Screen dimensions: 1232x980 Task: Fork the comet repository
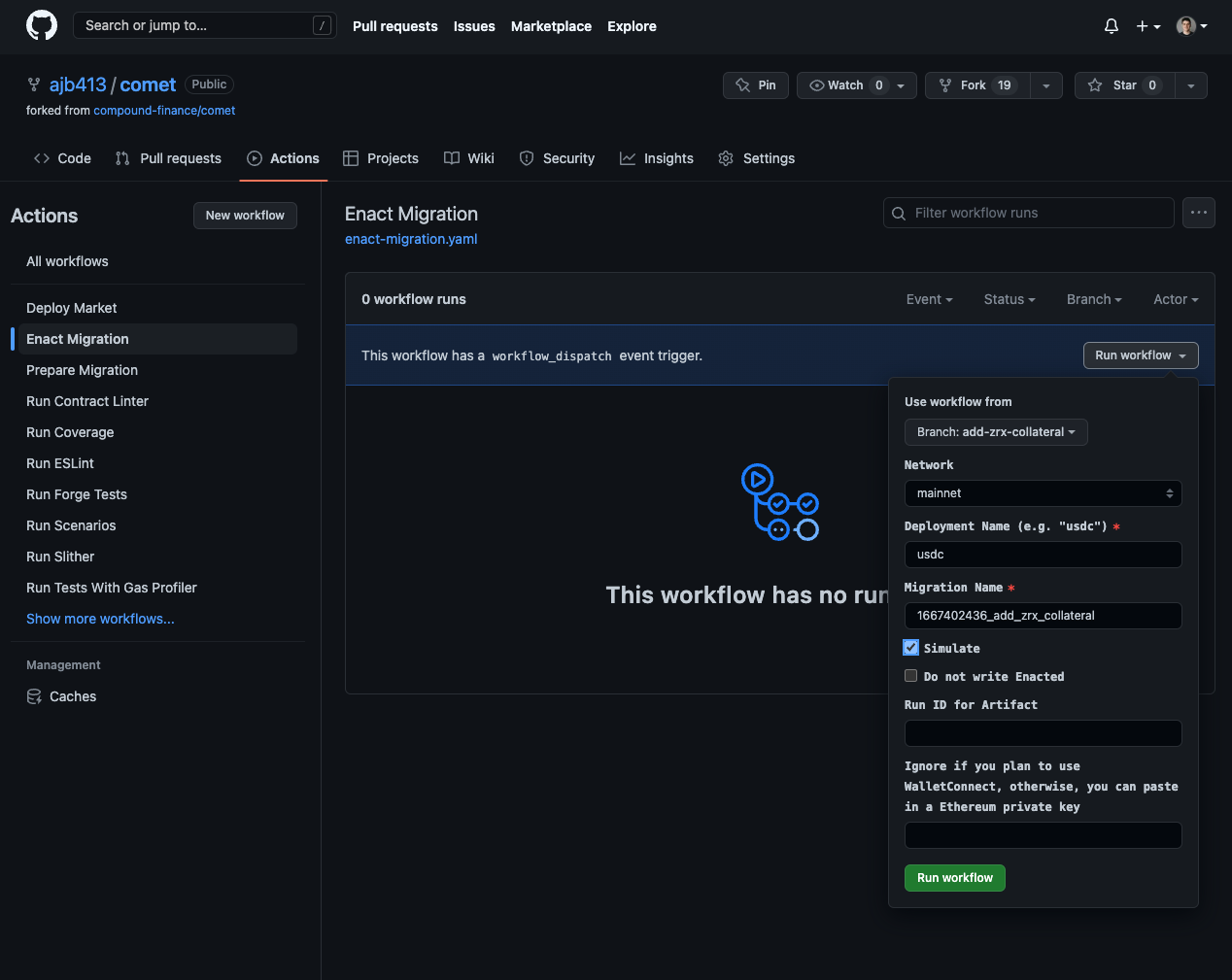pyautogui.click(x=977, y=85)
